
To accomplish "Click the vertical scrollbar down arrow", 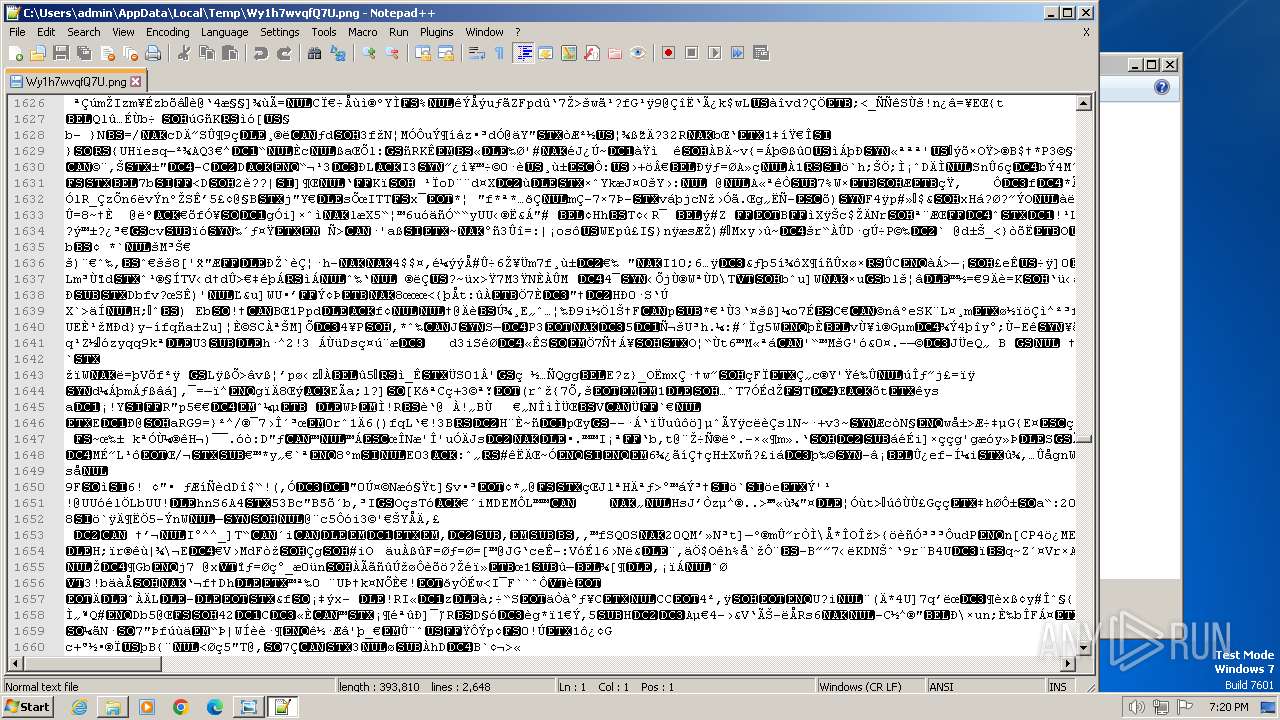I will coord(1083,650).
